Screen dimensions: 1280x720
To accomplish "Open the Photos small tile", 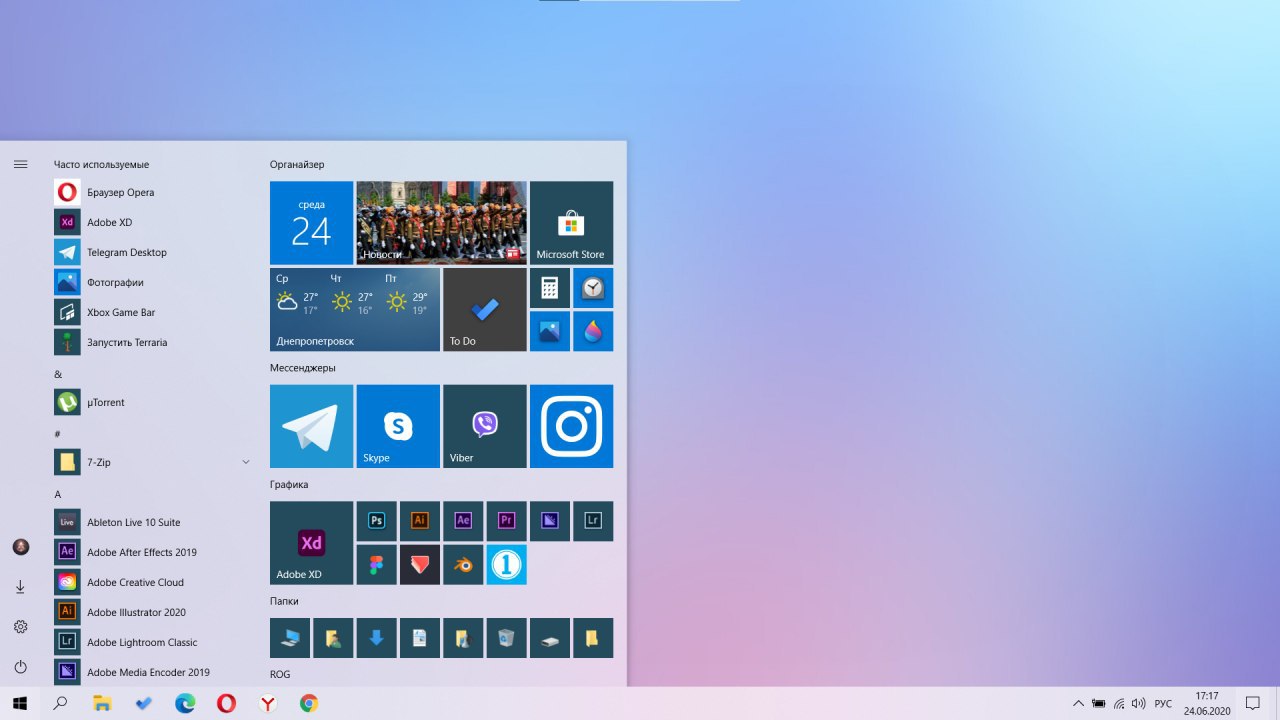I will [x=550, y=331].
